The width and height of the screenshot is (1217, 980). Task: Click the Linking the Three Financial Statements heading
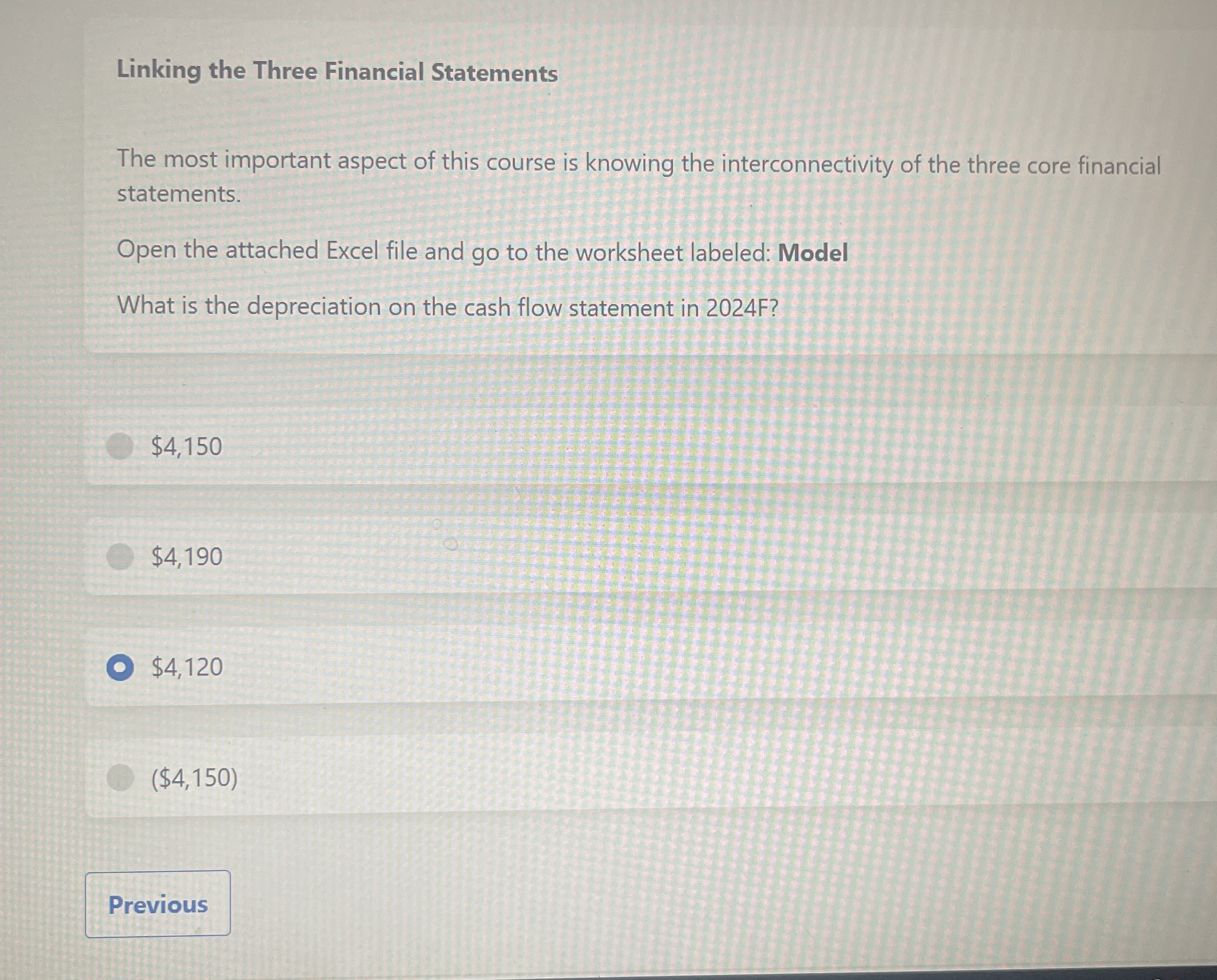[x=337, y=70]
